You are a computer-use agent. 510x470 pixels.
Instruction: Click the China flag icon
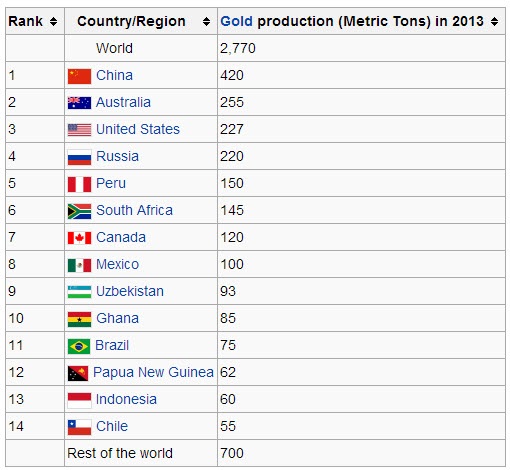point(79,76)
